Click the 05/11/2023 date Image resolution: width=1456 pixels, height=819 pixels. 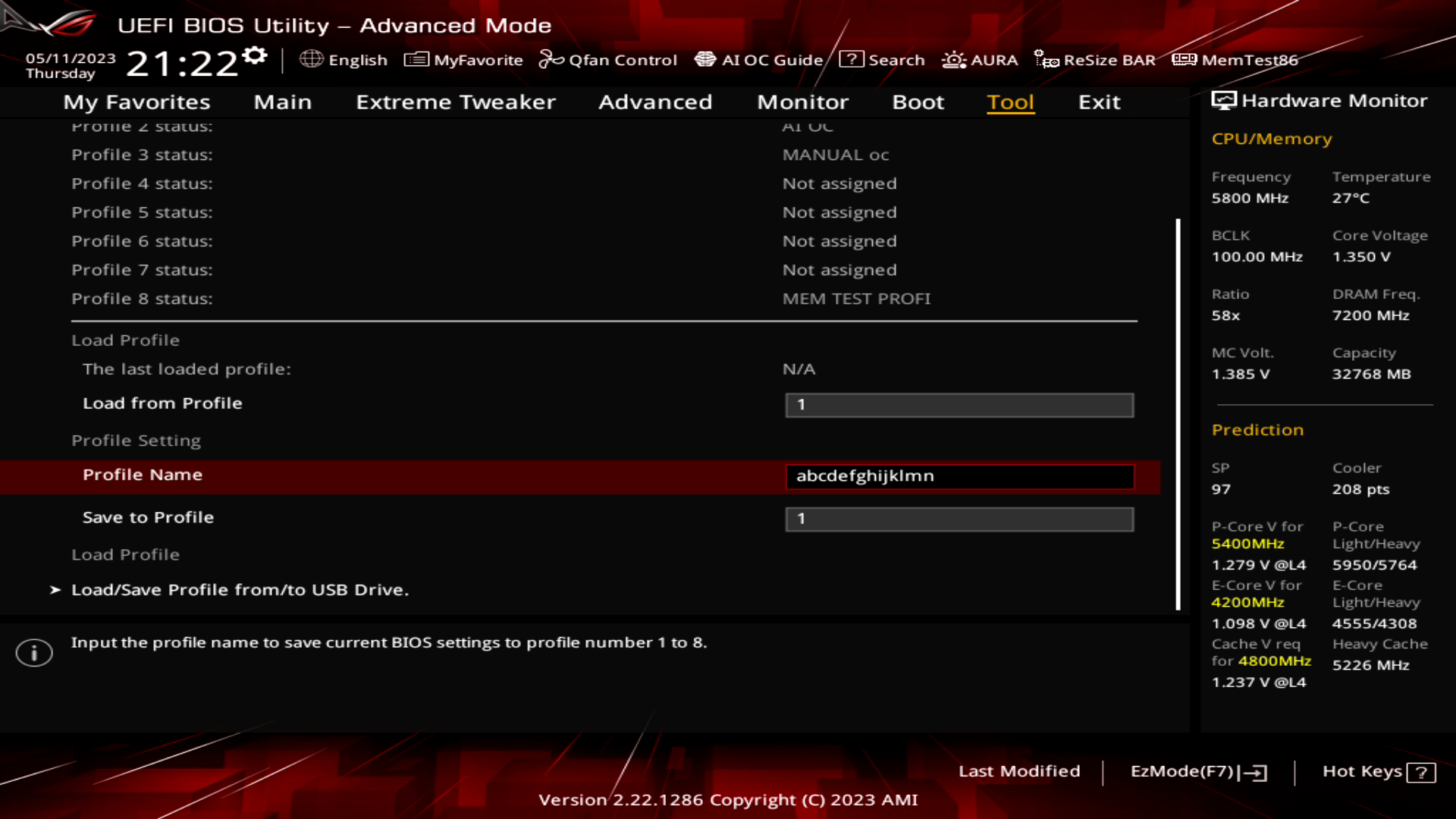coord(71,58)
